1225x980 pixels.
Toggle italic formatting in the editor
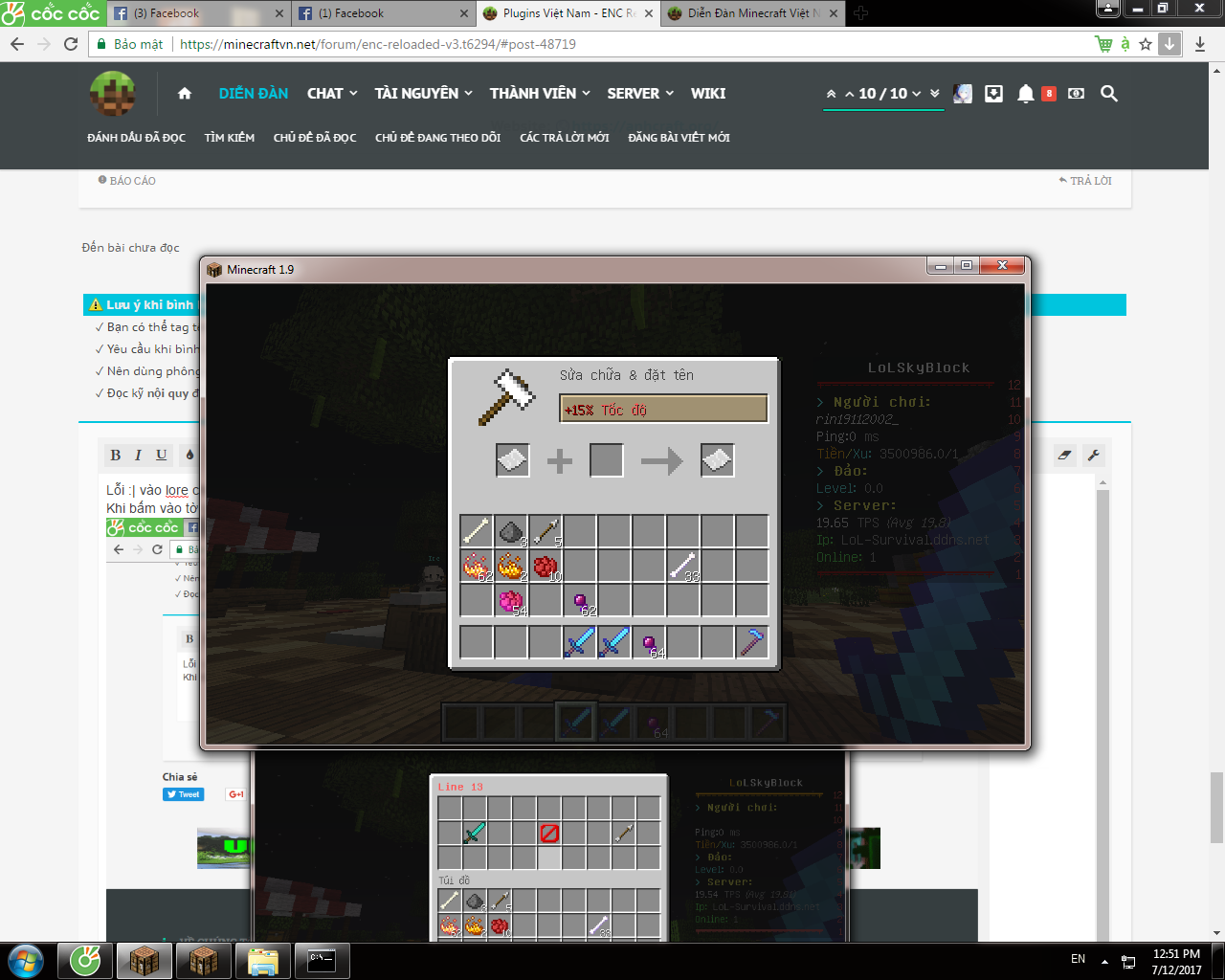(138, 456)
